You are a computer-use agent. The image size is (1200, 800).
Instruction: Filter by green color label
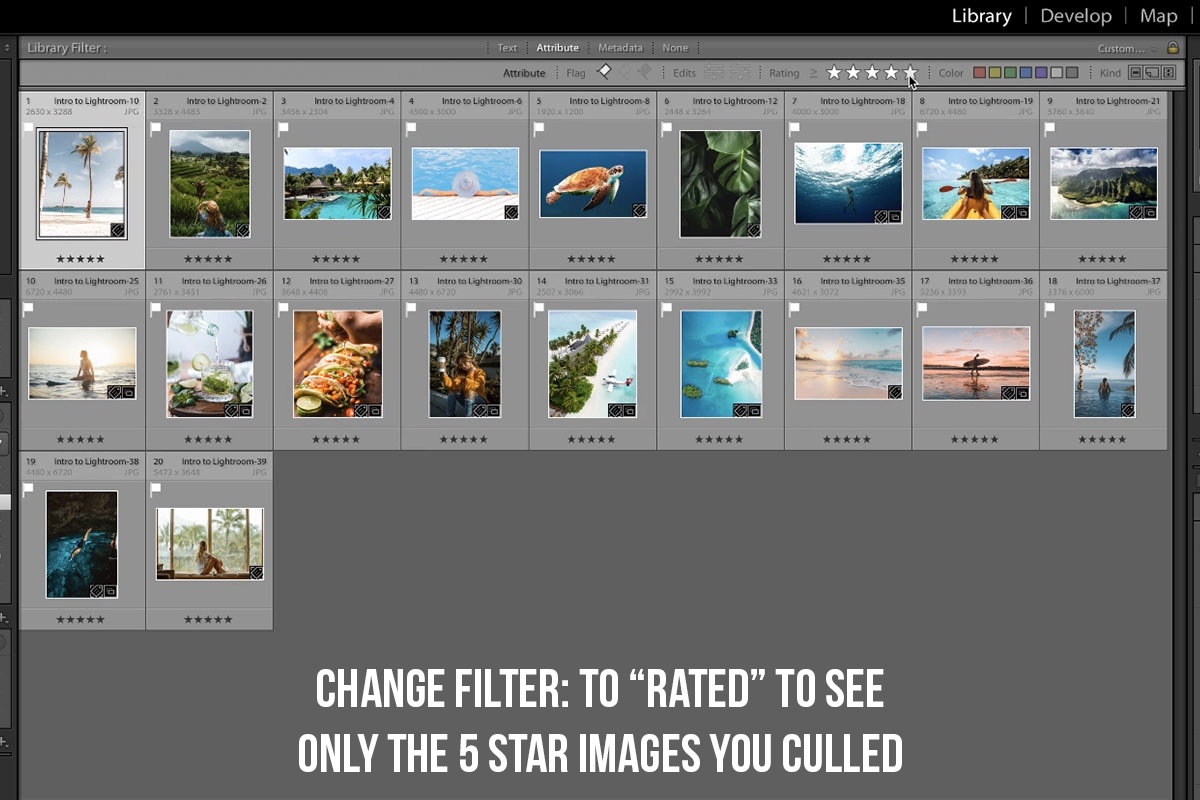pos(1010,73)
